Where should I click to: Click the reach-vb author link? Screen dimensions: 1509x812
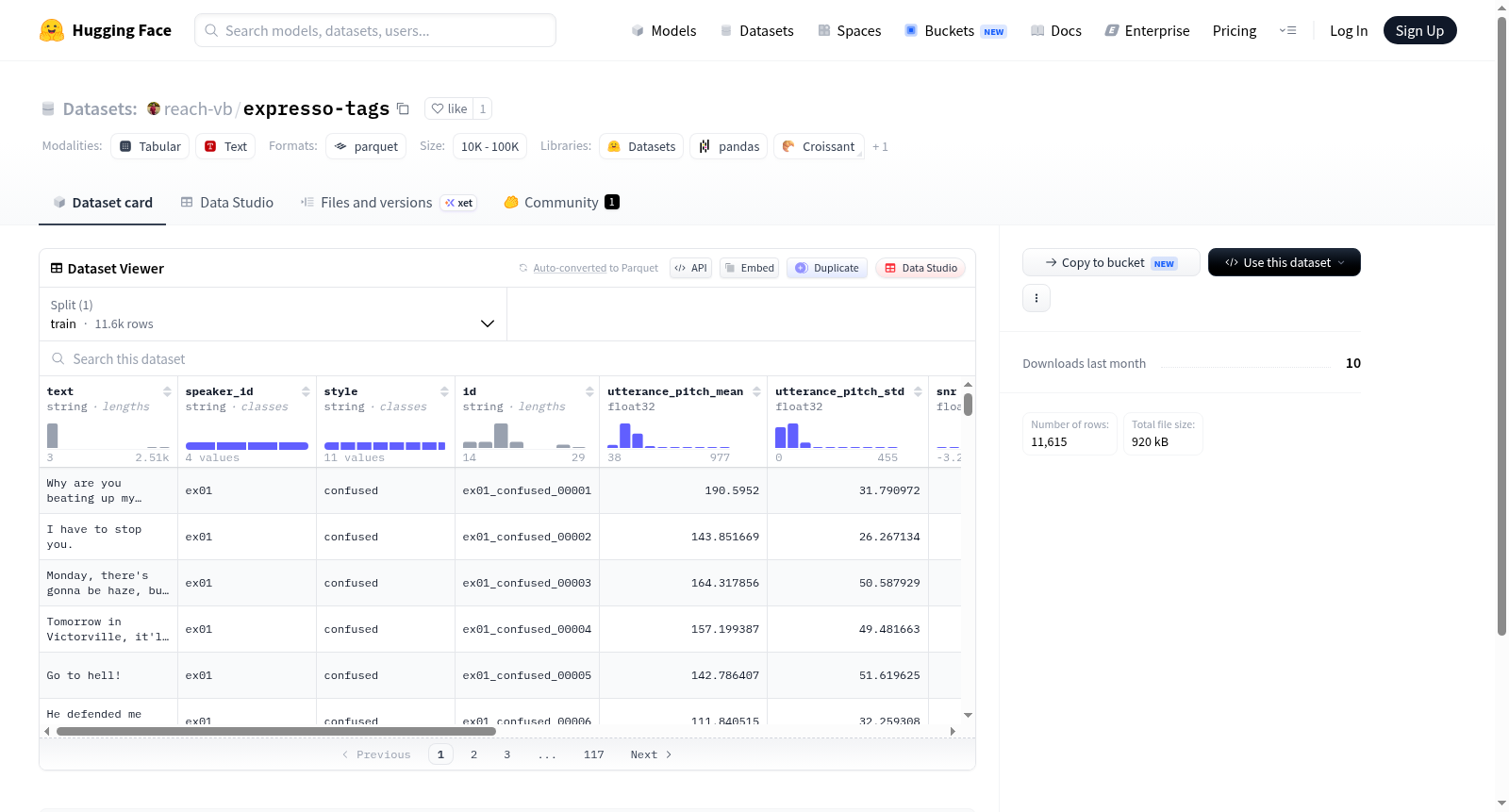click(198, 108)
